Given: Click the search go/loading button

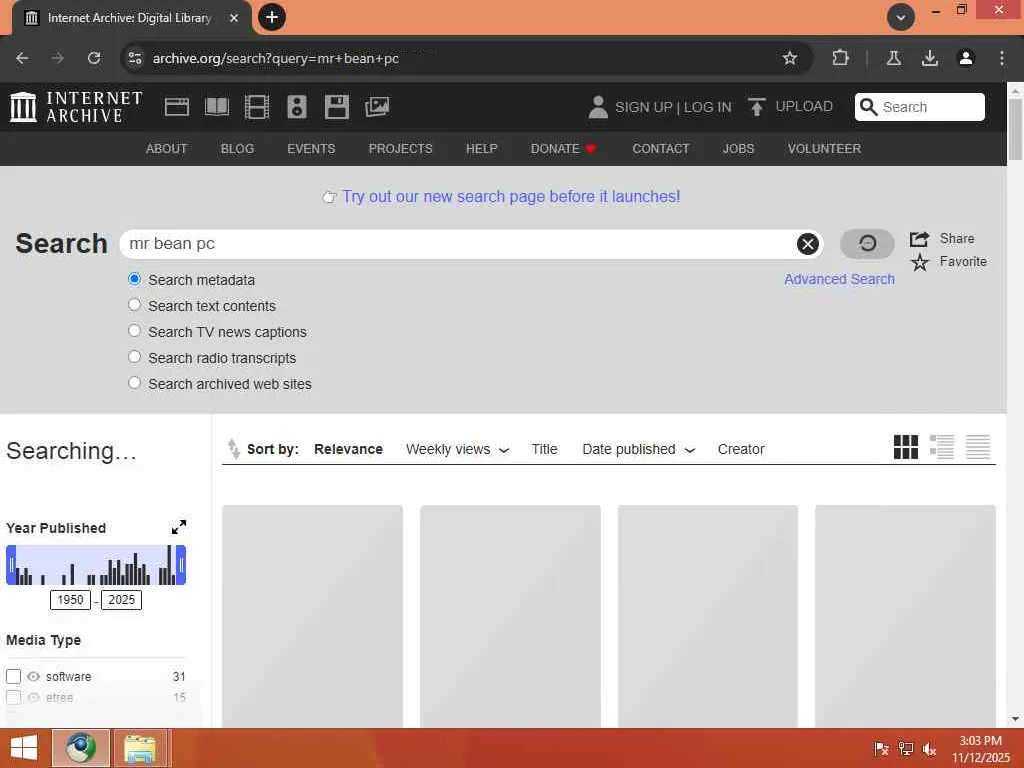Looking at the screenshot, I should pos(867,244).
